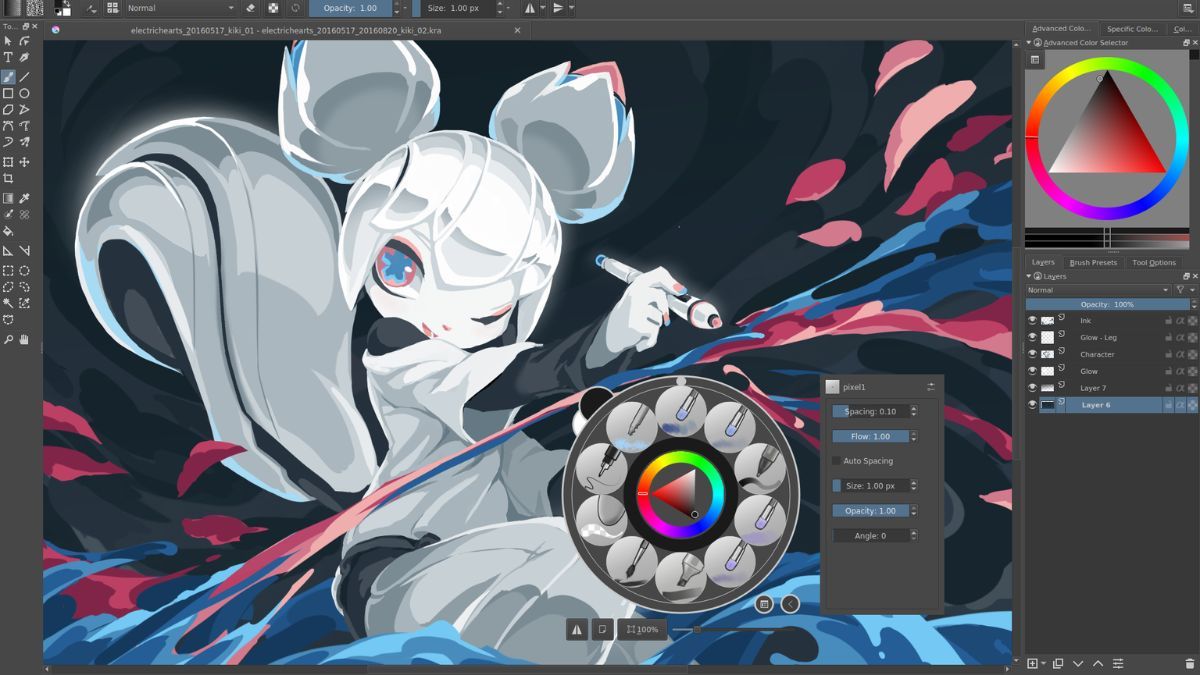
Task: Switch to the Brush Presets tab
Action: pos(1093,262)
